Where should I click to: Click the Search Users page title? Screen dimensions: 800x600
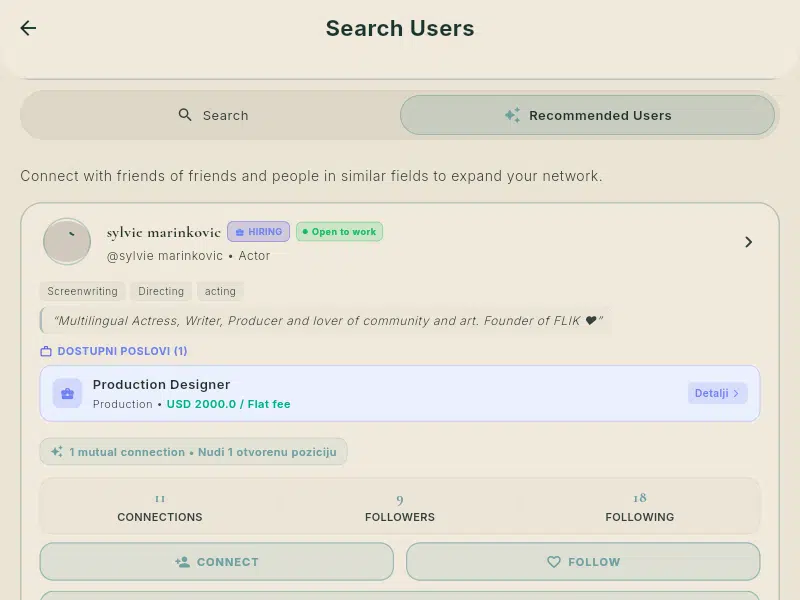point(400,28)
